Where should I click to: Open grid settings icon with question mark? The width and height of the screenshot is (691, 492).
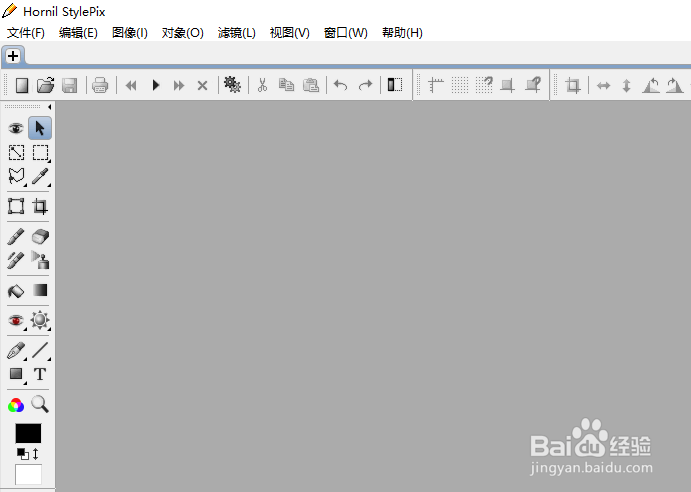(484, 85)
